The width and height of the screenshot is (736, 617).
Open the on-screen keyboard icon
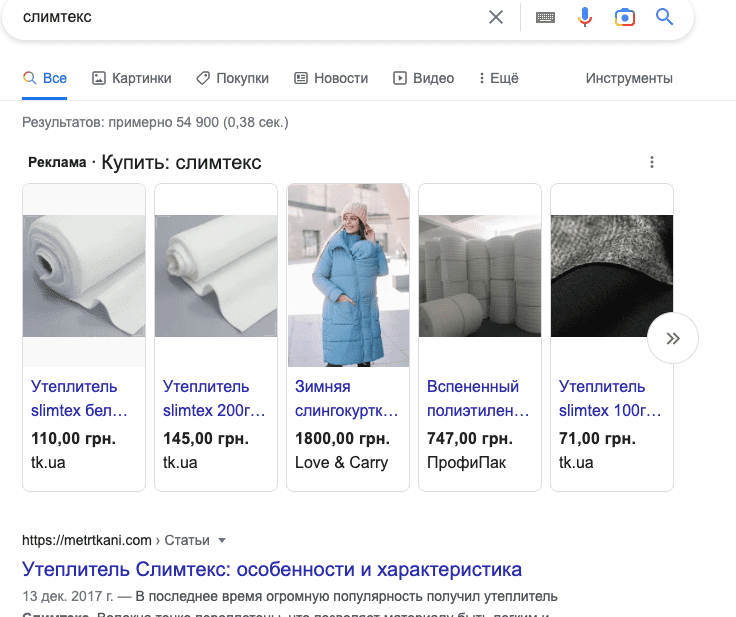click(545, 17)
